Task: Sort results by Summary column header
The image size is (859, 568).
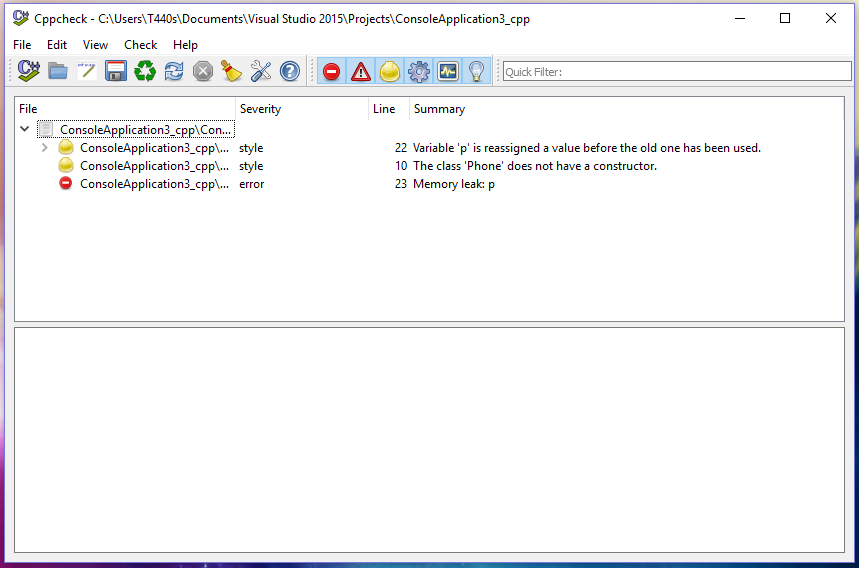Action: (627, 109)
